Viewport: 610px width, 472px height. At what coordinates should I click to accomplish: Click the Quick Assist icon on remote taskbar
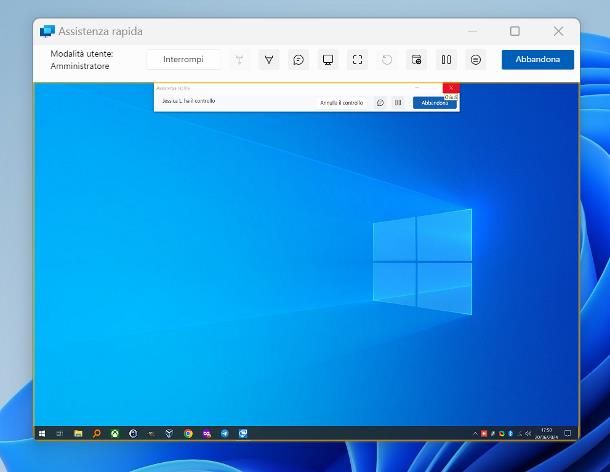pos(243,433)
